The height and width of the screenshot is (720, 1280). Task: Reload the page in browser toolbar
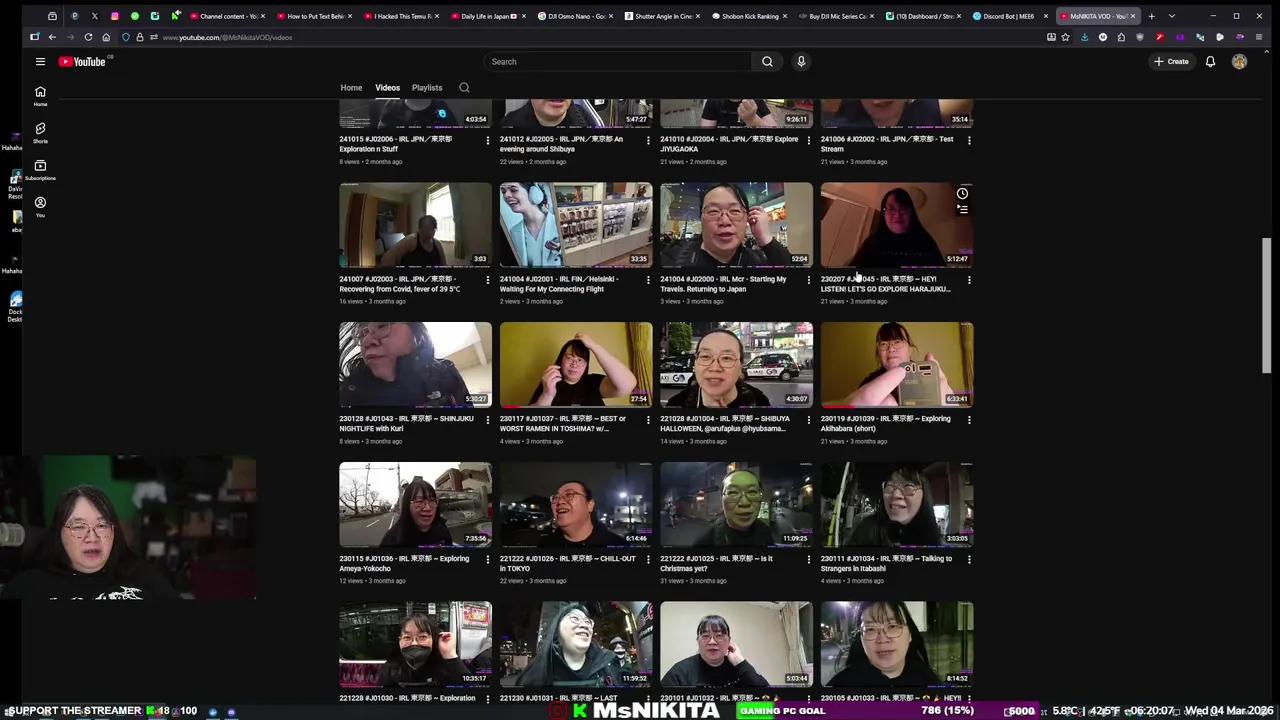pyautogui.click(x=88, y=37)
